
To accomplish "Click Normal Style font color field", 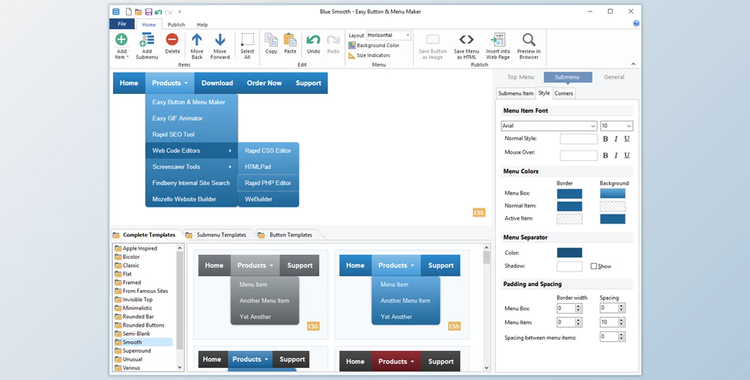I will (579, 139).
